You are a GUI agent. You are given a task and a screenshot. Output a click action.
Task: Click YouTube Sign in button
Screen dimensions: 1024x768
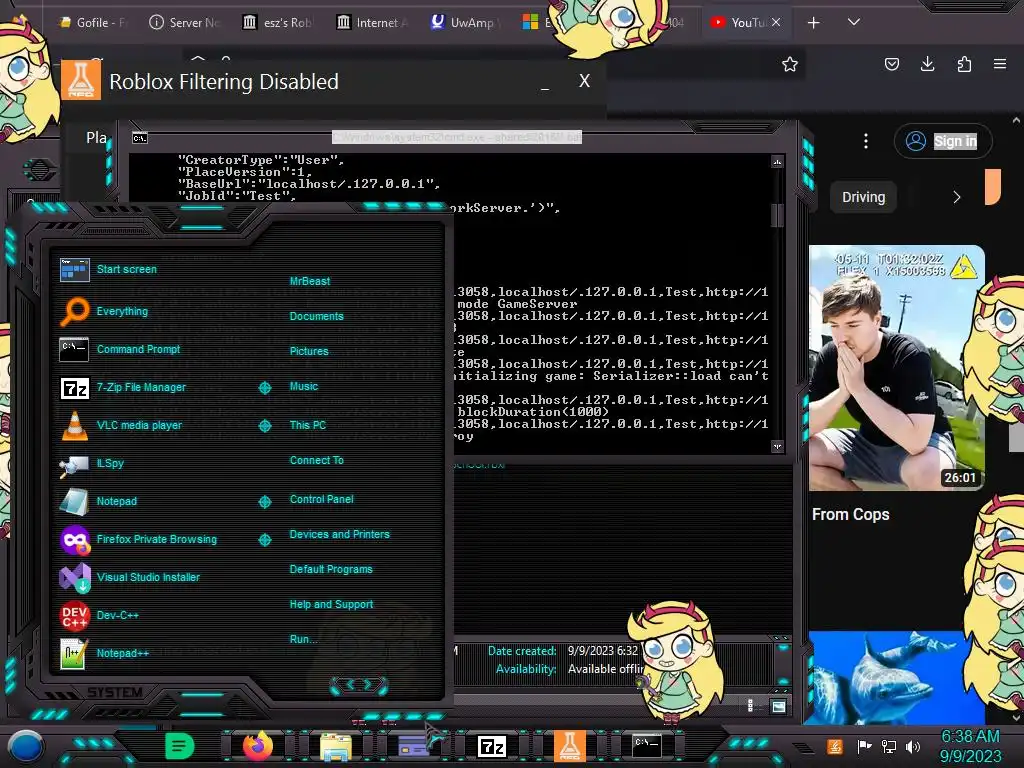click(943, 141)
